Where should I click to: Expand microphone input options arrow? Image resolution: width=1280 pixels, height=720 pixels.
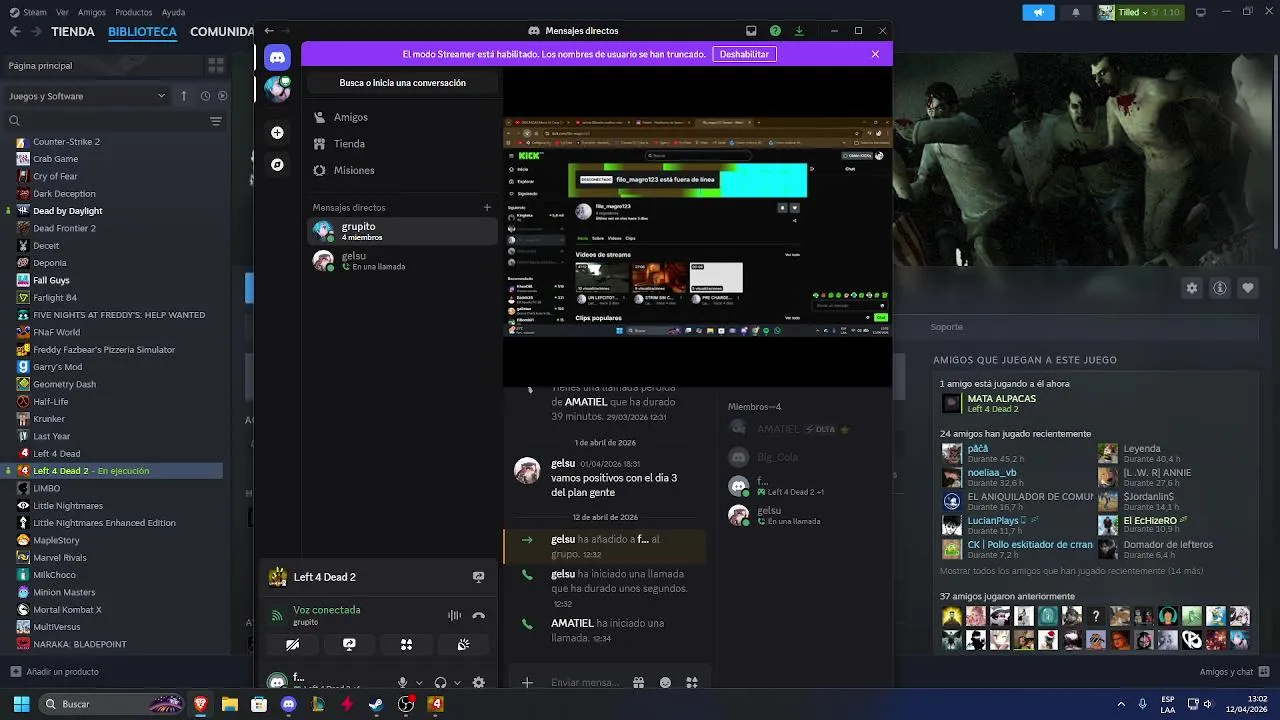point(419,683)
